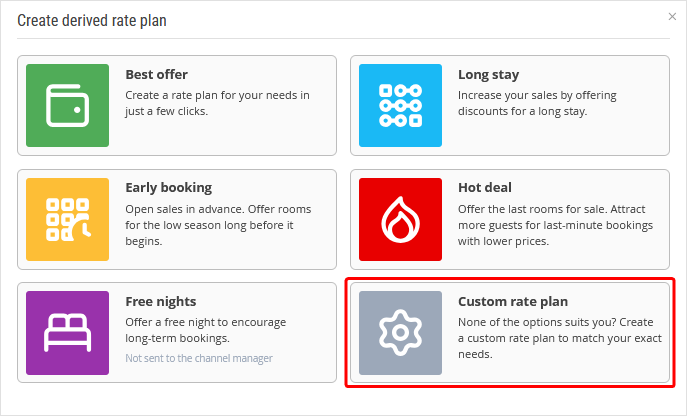Click the Early booking low season description
The height and width of the screenshot is (416, 687).
coord(218,225)
